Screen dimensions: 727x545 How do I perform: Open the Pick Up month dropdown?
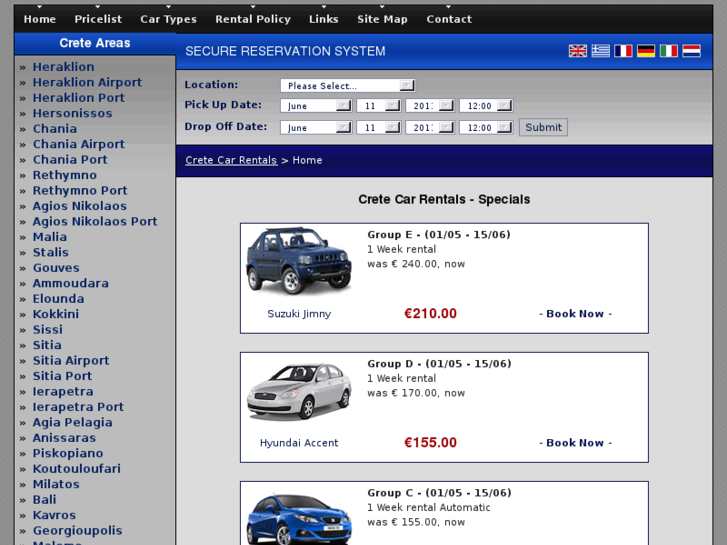(316, 106)
